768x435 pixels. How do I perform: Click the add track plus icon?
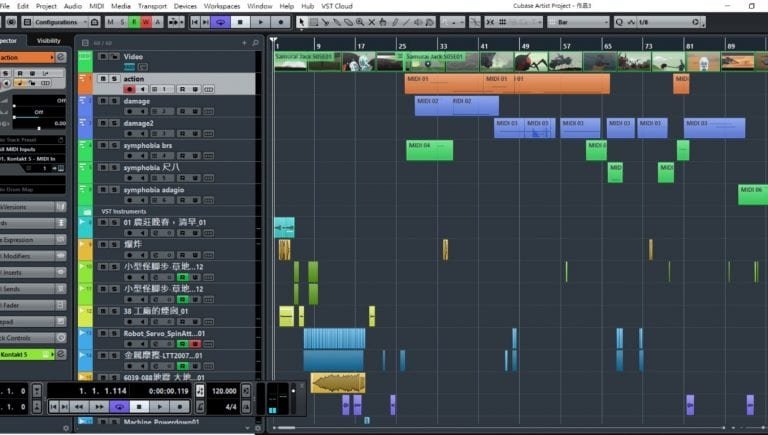[245, 42]
